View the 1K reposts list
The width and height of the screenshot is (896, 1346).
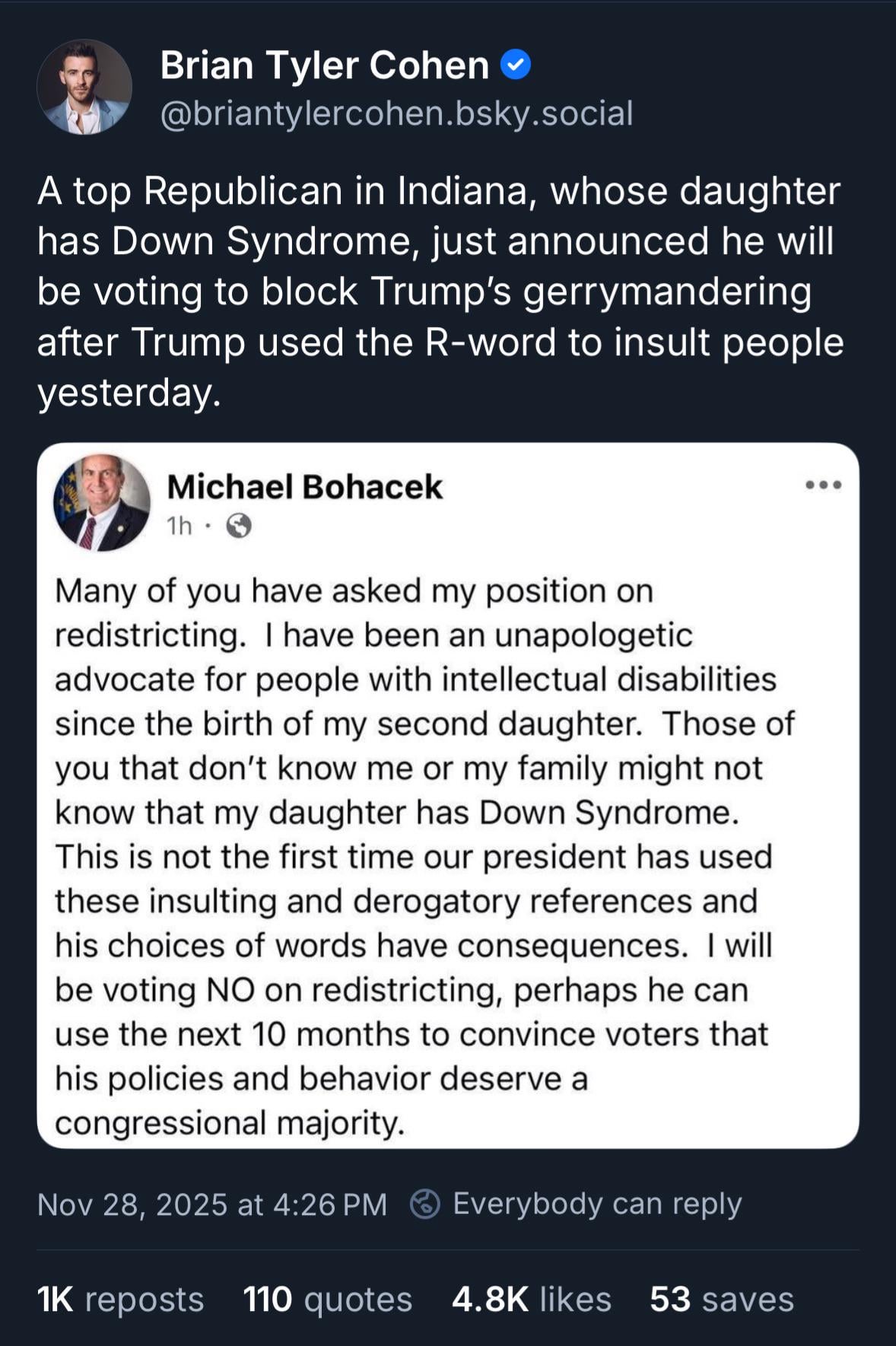121,1299
